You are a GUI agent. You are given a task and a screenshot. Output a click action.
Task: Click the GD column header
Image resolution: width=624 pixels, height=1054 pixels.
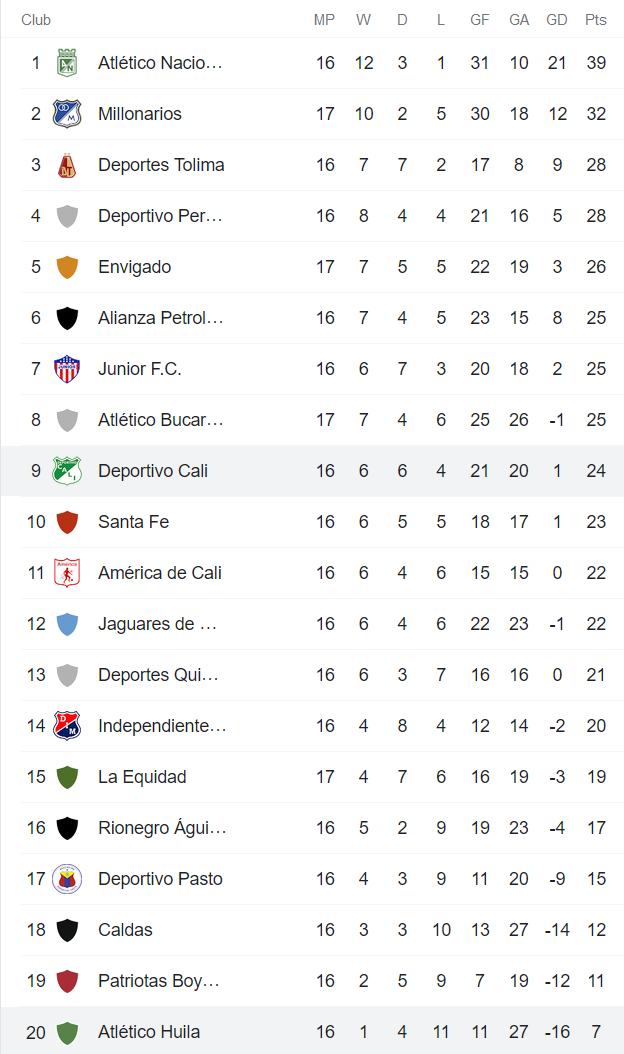point(557,19)
